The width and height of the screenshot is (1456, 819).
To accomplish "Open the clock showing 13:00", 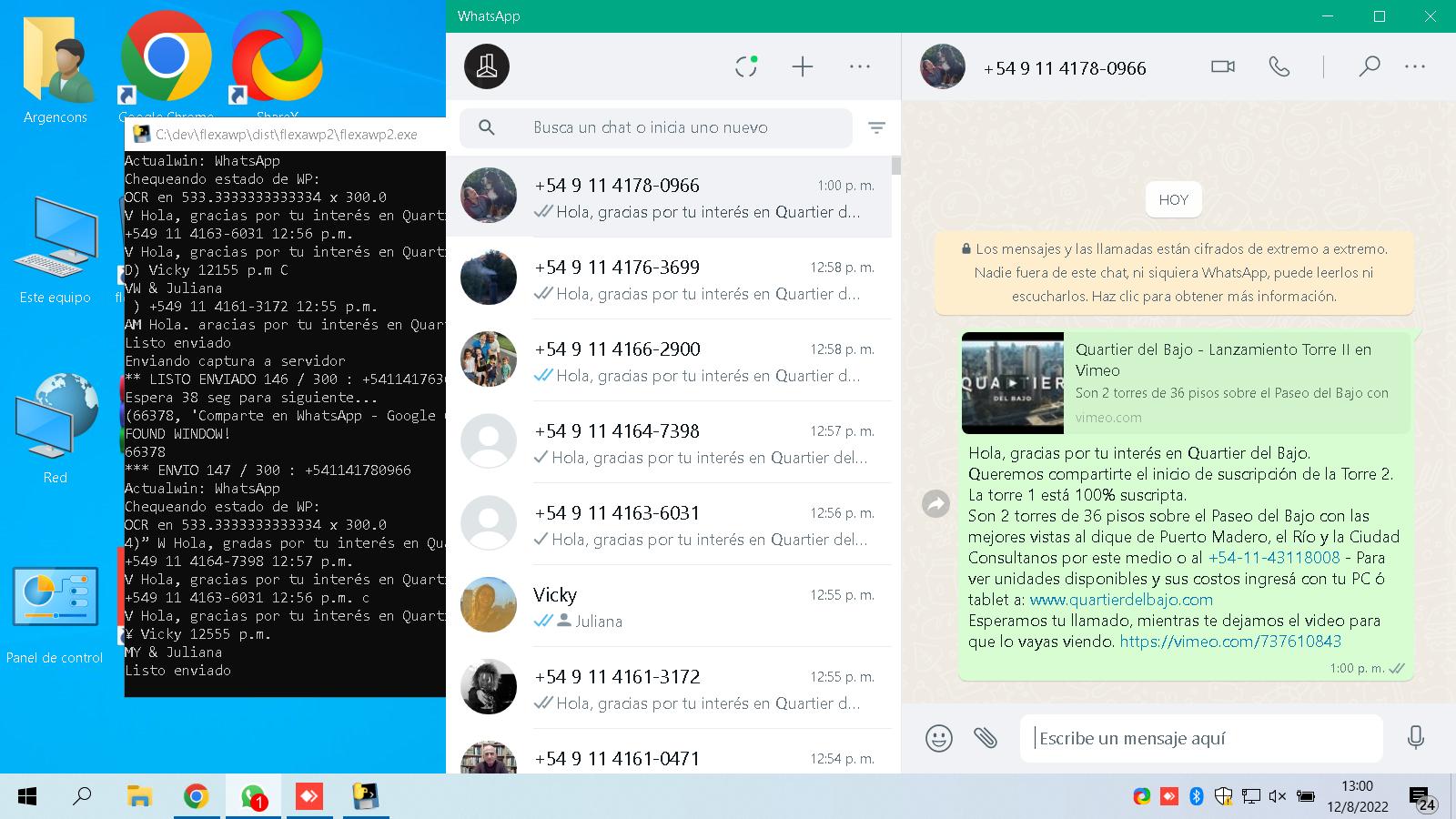I will pyautogui.click(x=1357, y=796).
